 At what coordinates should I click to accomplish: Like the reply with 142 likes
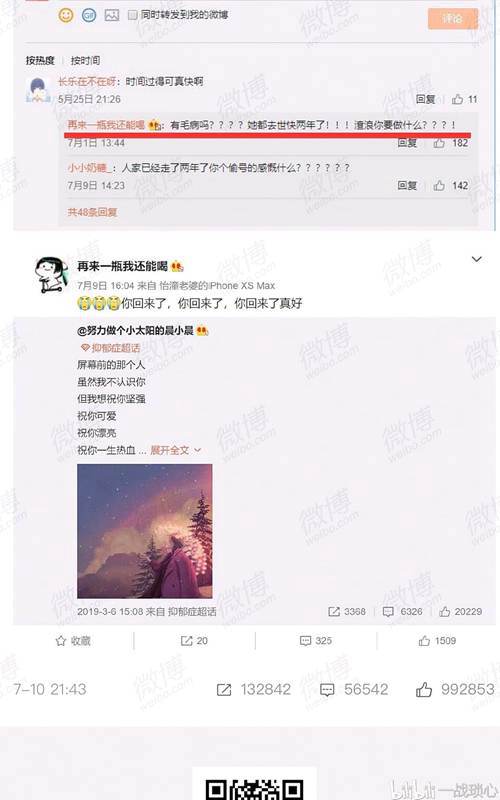pos(439,185)
